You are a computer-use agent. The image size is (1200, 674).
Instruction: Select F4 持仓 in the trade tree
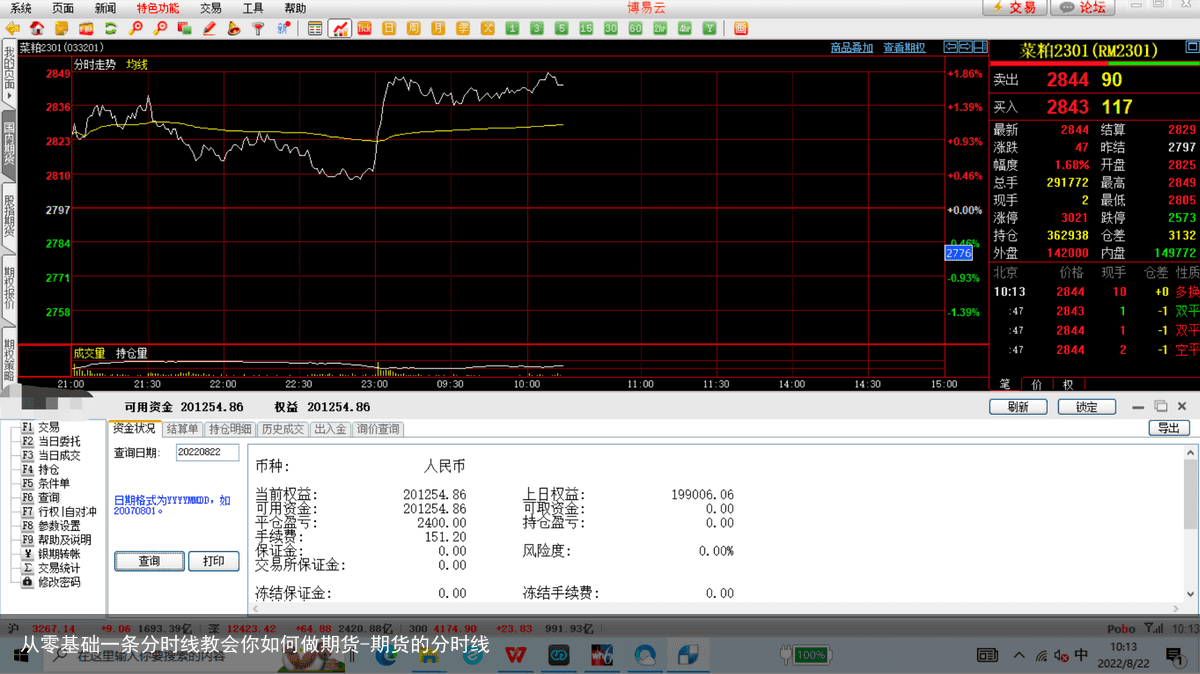click(x=48, y=469)
